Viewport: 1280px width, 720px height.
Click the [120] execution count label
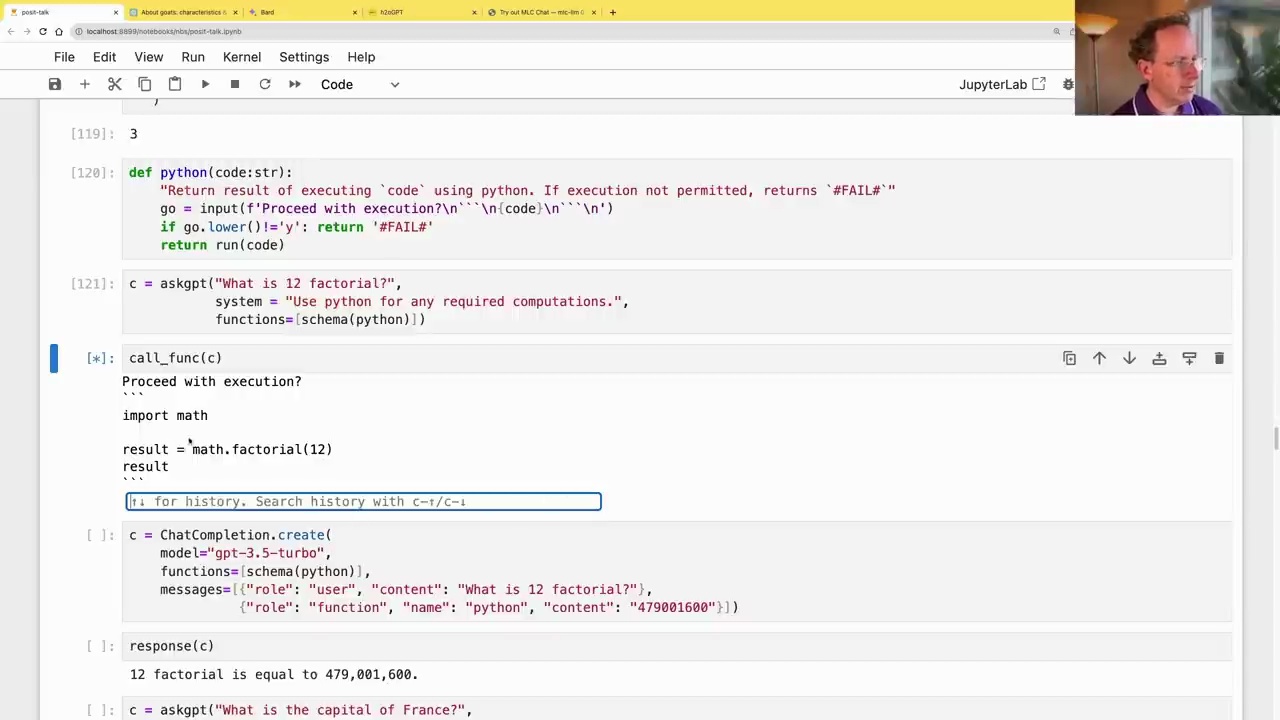93,172
